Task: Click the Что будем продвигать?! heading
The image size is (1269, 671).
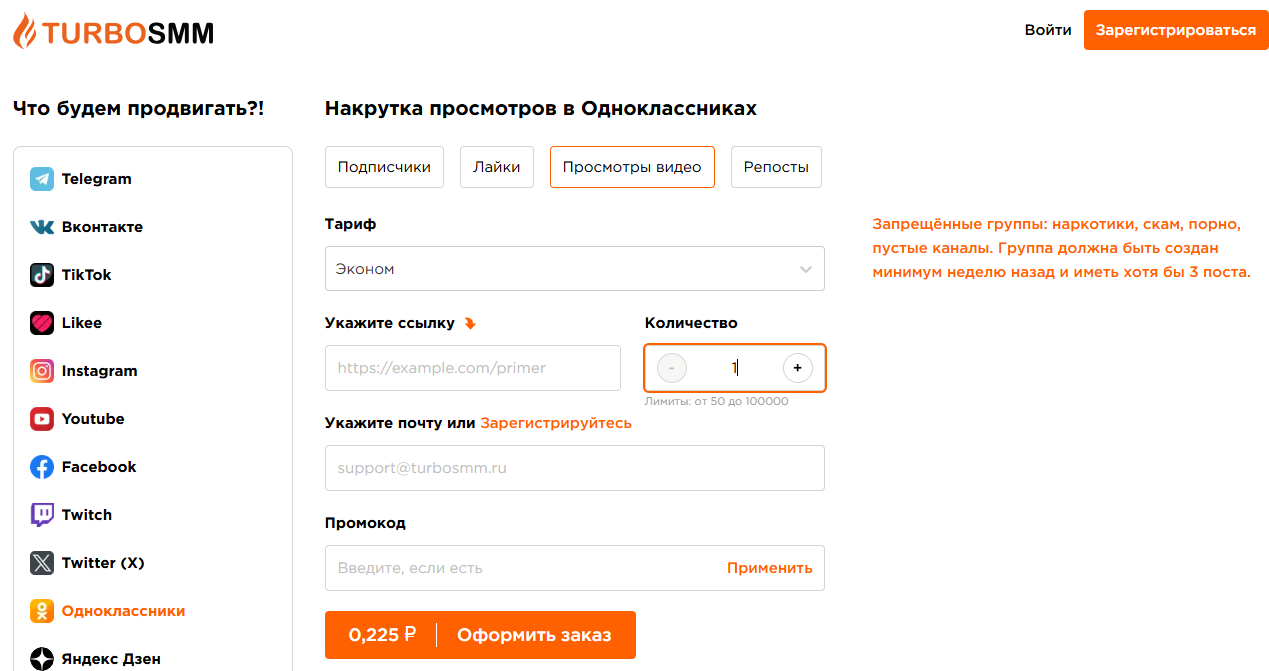Action: pyautogui.click(x=139, y=108)
